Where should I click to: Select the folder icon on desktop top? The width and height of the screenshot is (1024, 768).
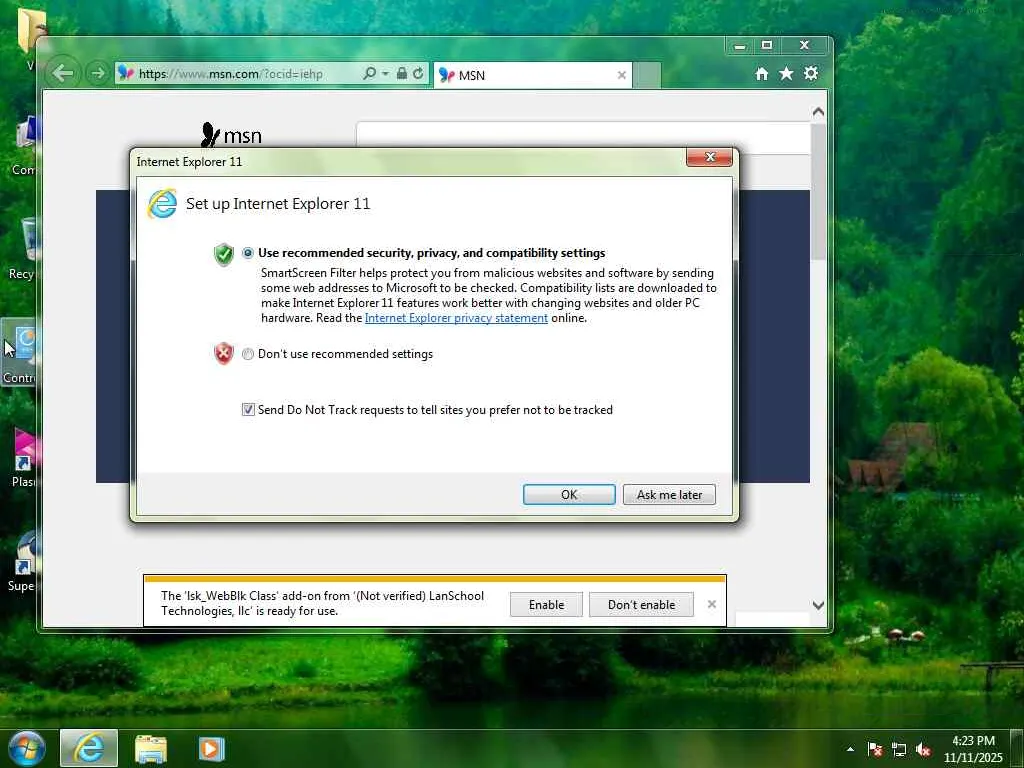(29, 29)
